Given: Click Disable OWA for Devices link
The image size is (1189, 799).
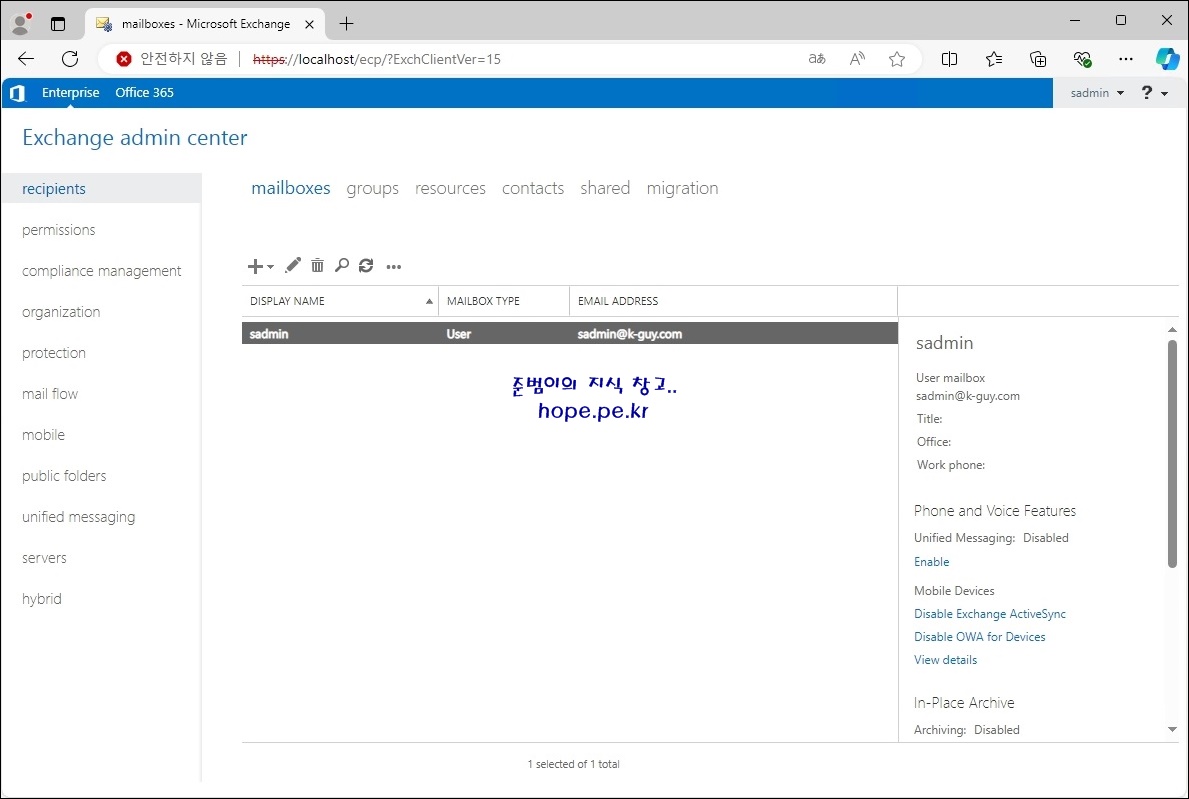Looking at the screenshot, I should (980, 637).
